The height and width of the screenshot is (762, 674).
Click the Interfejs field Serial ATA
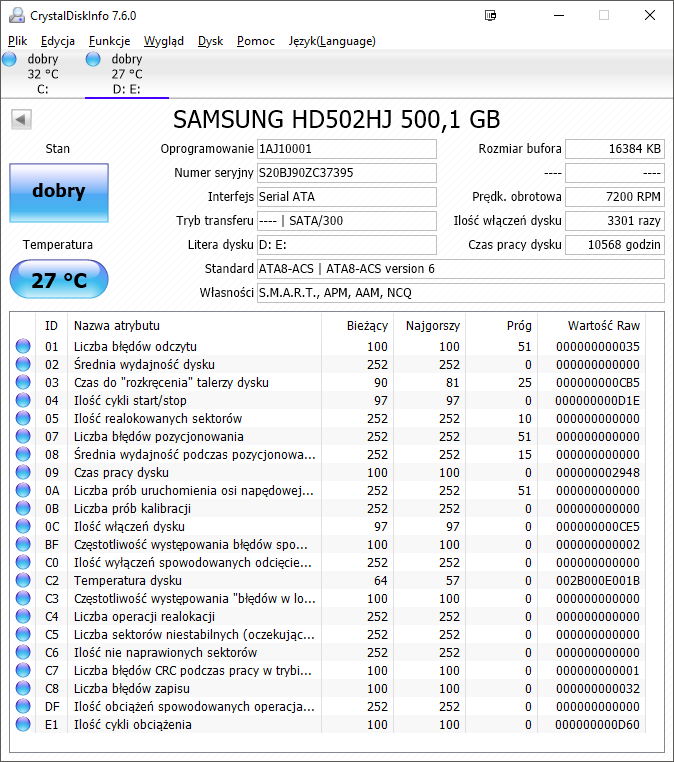(x=346, y=196)
